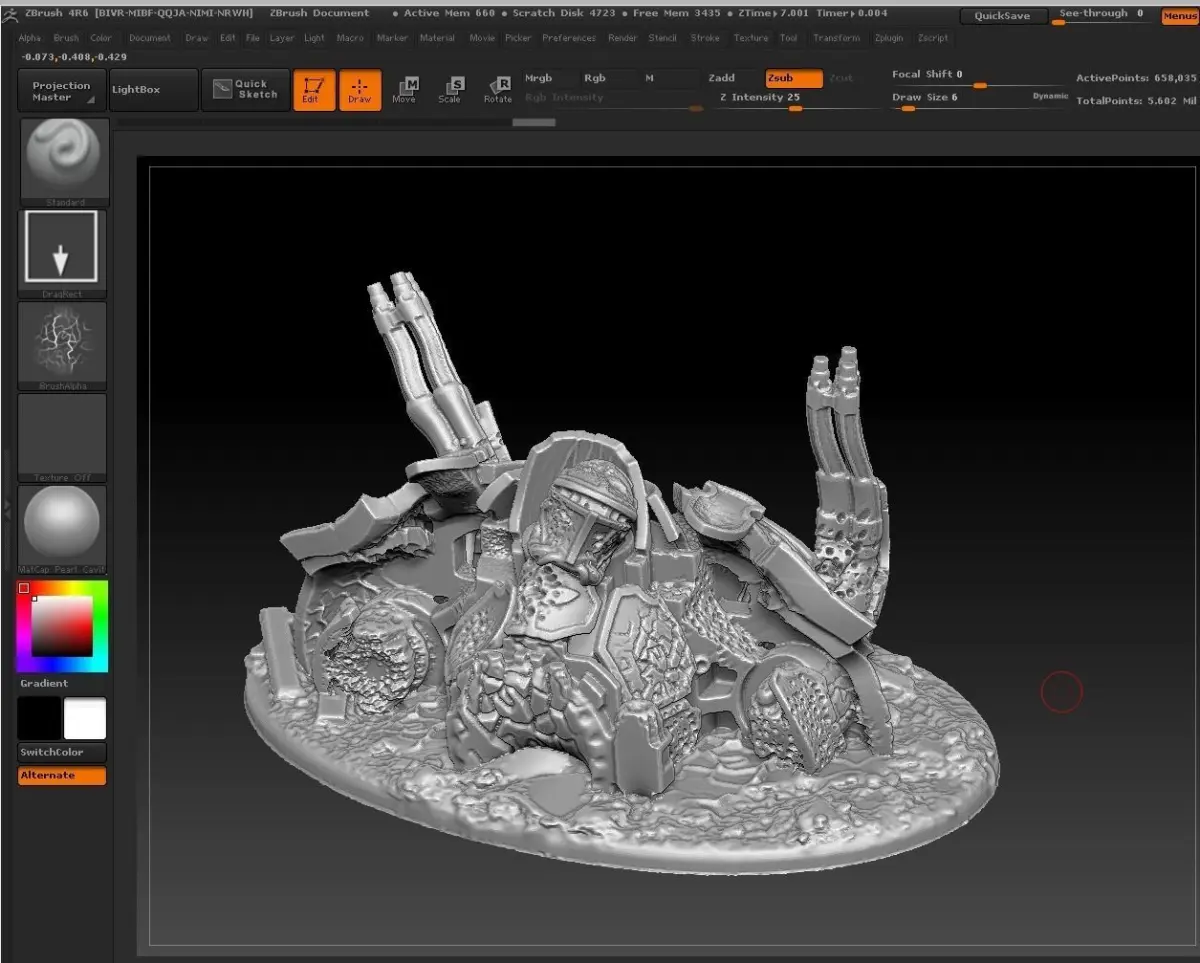The width and height of the screenshot is (1200, 963).
Task: Click the SwitchColor button
Action: [x=62, y=753]
